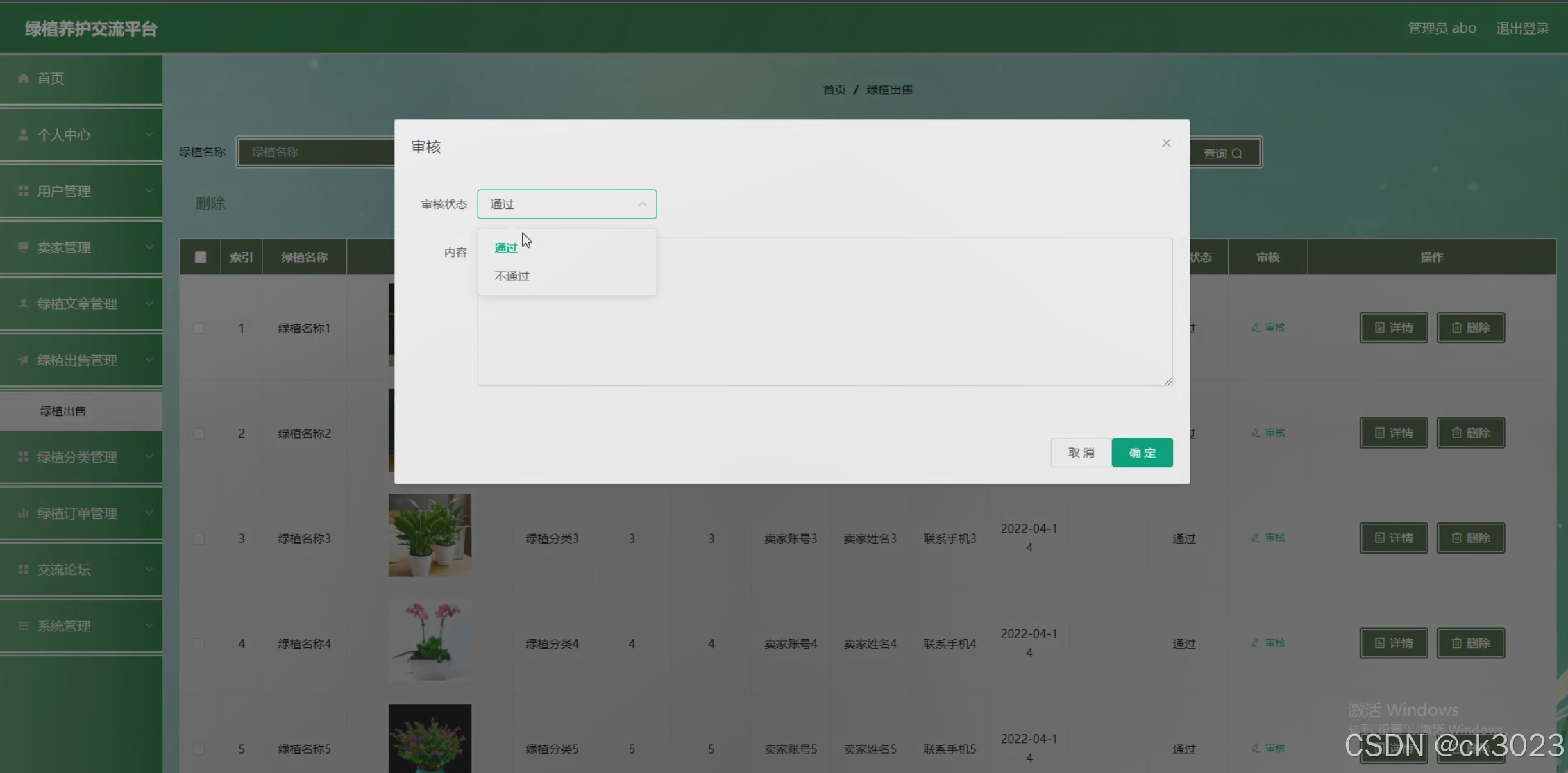The height and width of the screenshot is (773, 1568).
Task: Select 不通过 option in dropdown list
Action: click(512, 276)
